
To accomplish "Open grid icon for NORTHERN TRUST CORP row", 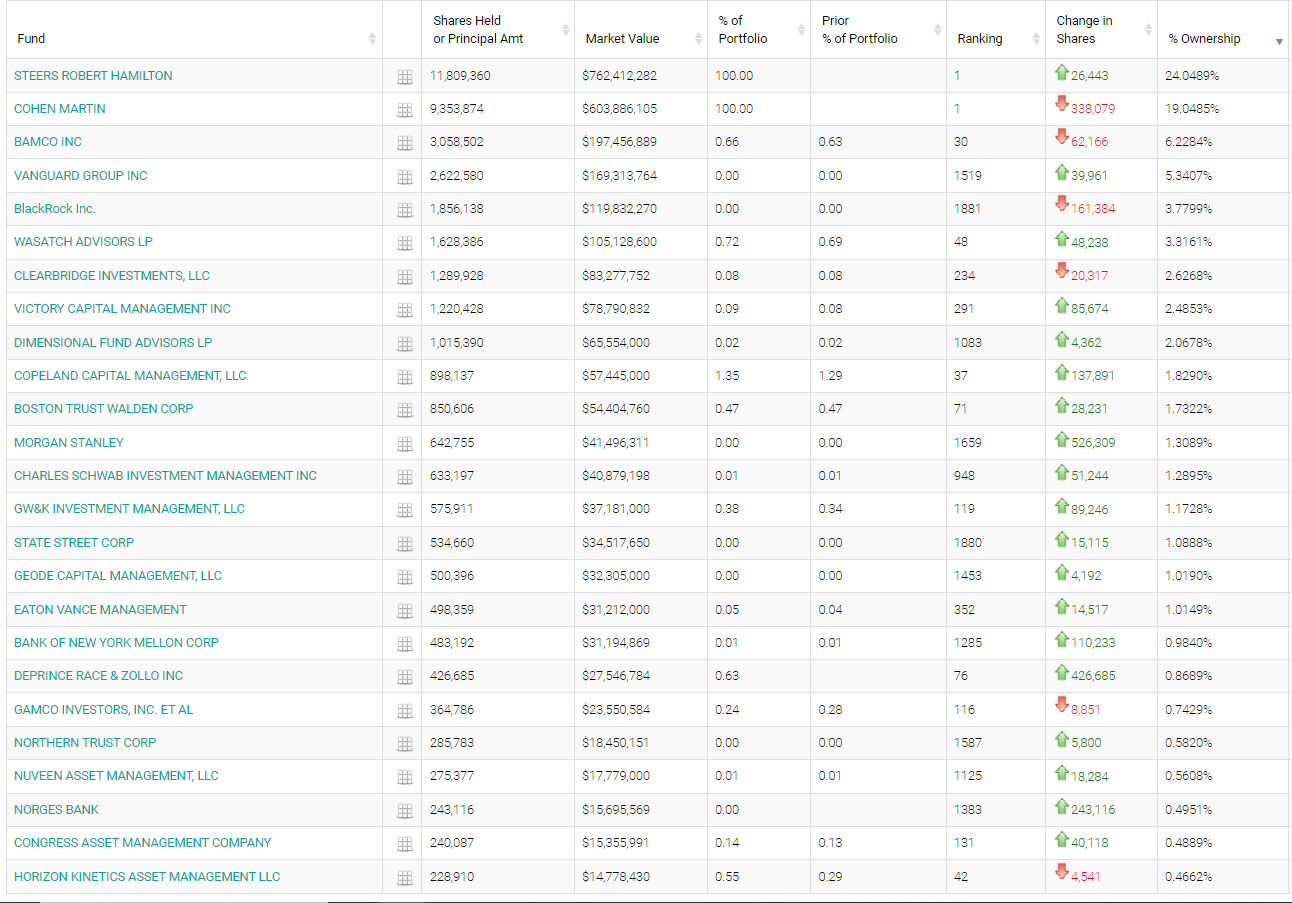I will pos(404,744).
